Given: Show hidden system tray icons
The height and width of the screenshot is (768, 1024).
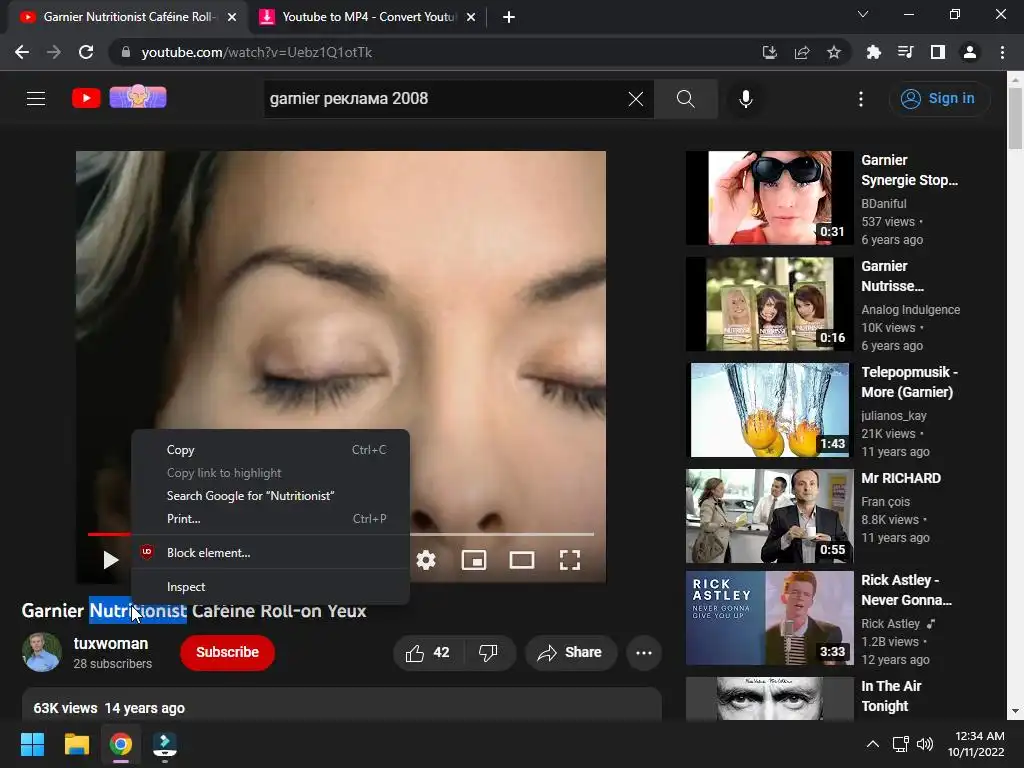Looking at the screenshot, I should coord(872,744).
